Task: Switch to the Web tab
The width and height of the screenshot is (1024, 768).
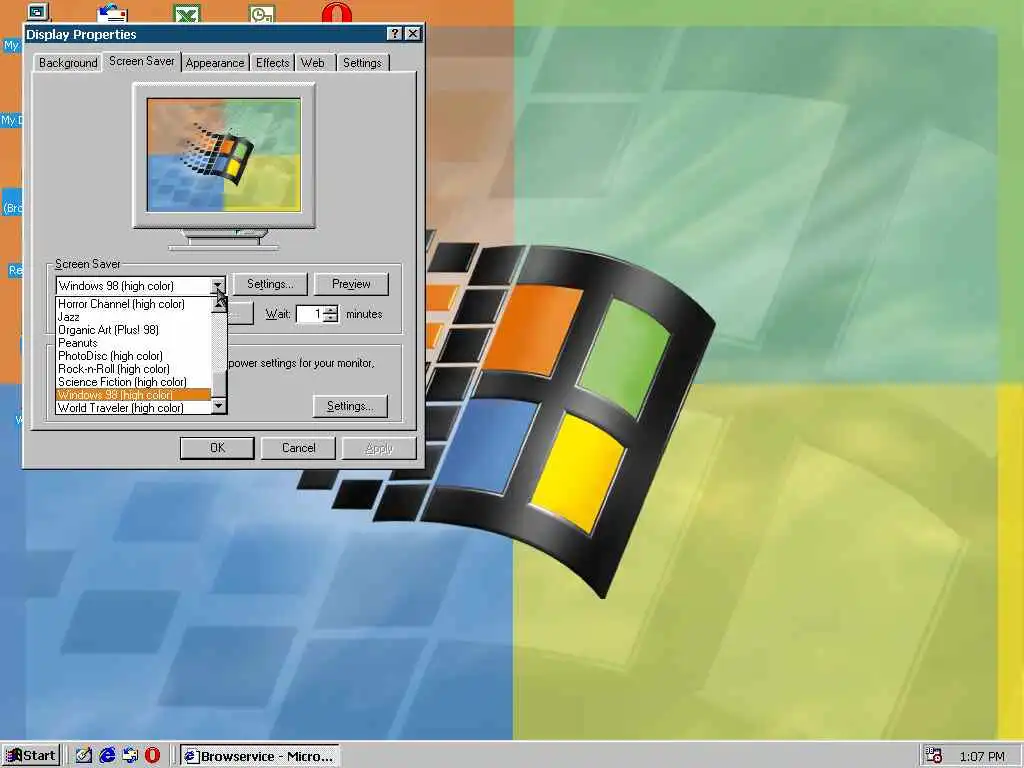Action: (x=313, y=63)
